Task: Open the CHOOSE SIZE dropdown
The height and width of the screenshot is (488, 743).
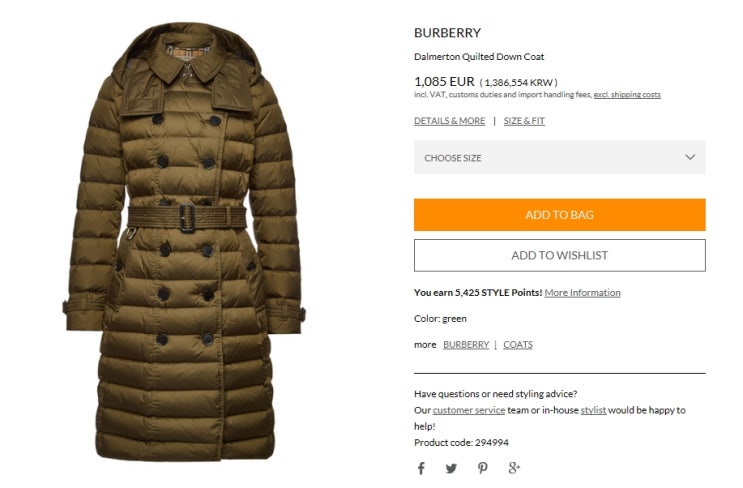Action: 560,157
